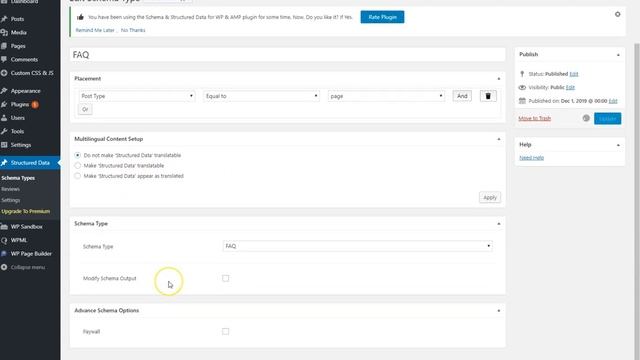This screenshot has width=640, height=360.
Task: Edit the published date
Action: [613, 101]
